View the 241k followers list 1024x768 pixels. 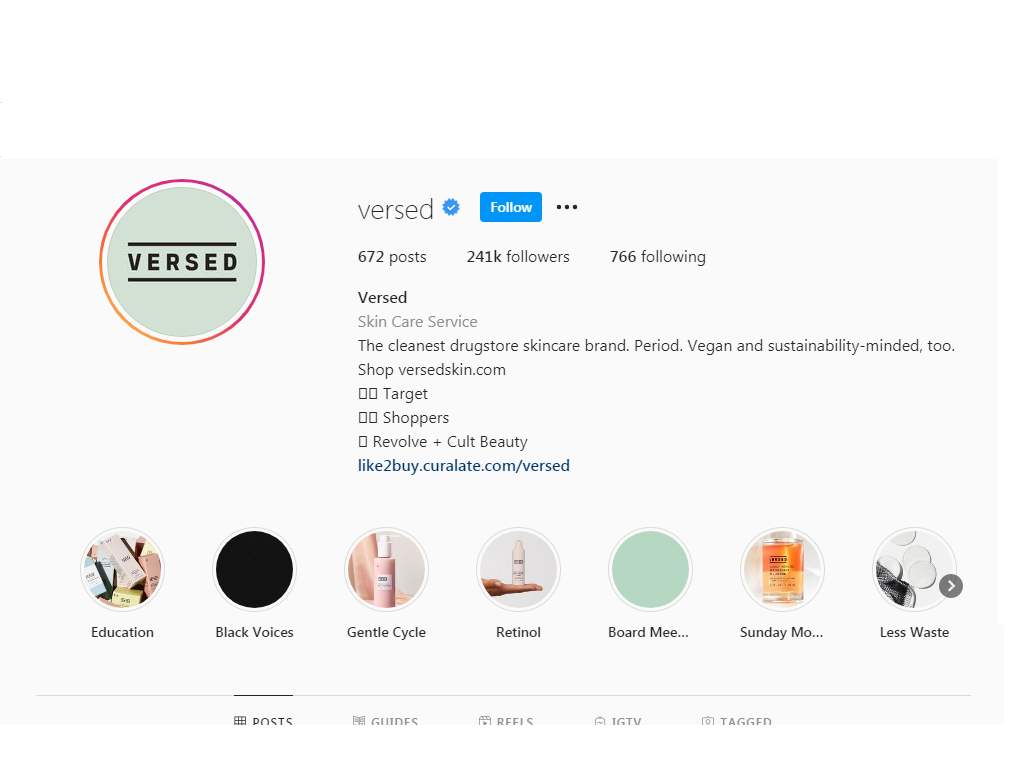518,257
